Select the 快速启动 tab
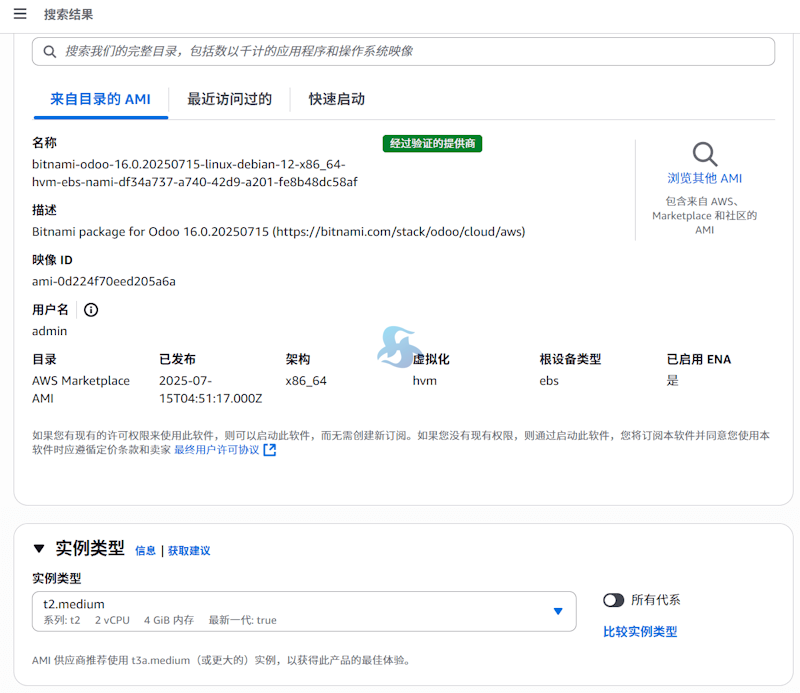 [336, 99]
